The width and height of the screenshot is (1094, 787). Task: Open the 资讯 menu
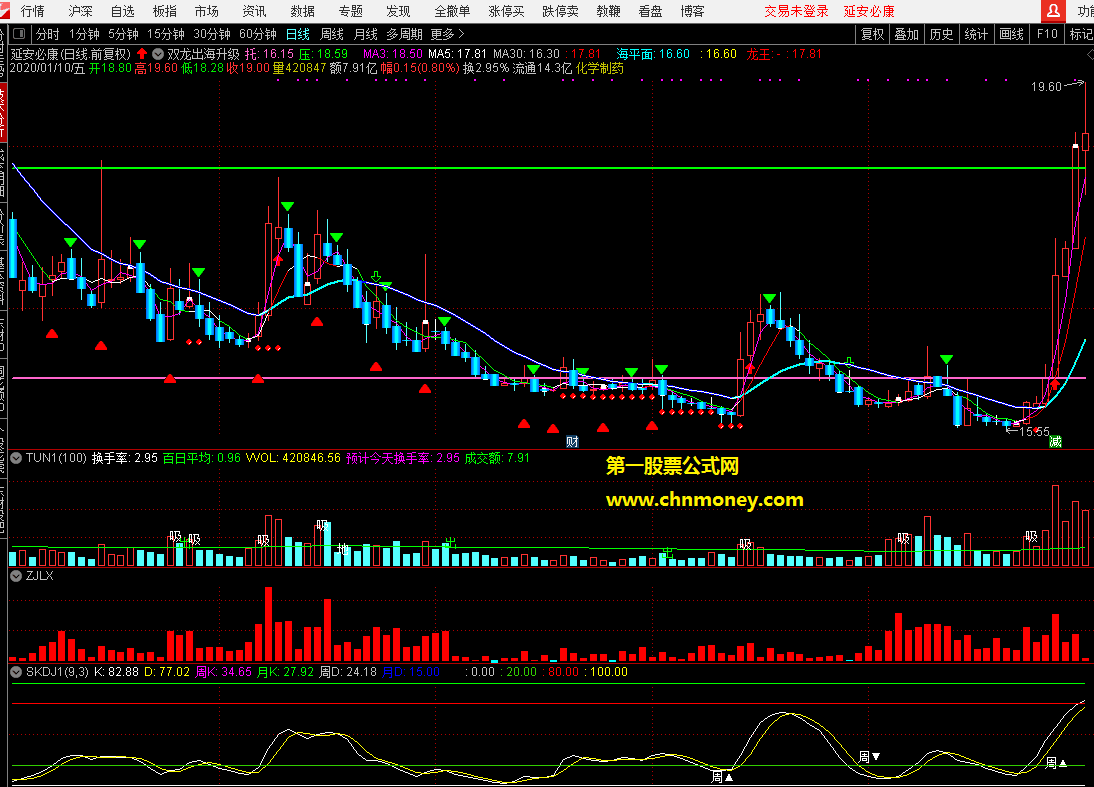click(x=254, y=11)
